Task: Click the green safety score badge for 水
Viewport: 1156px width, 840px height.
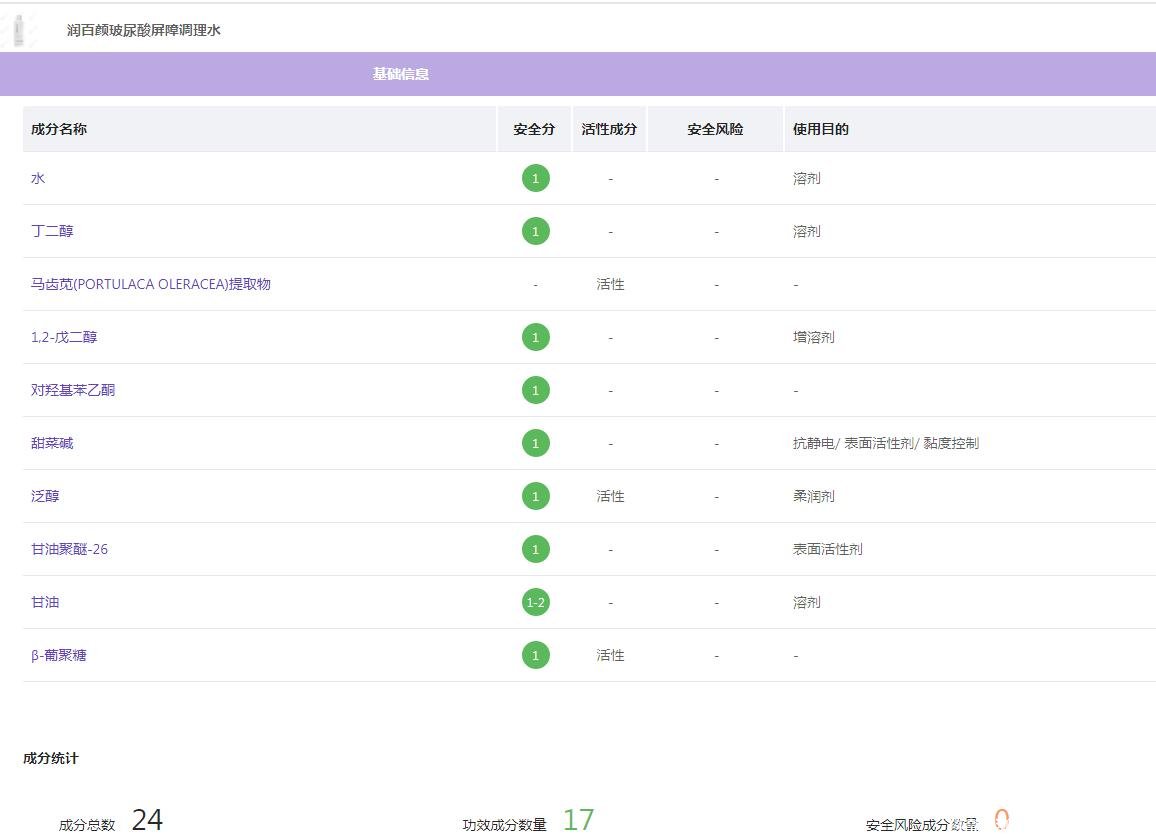Action: pos(535,179)
